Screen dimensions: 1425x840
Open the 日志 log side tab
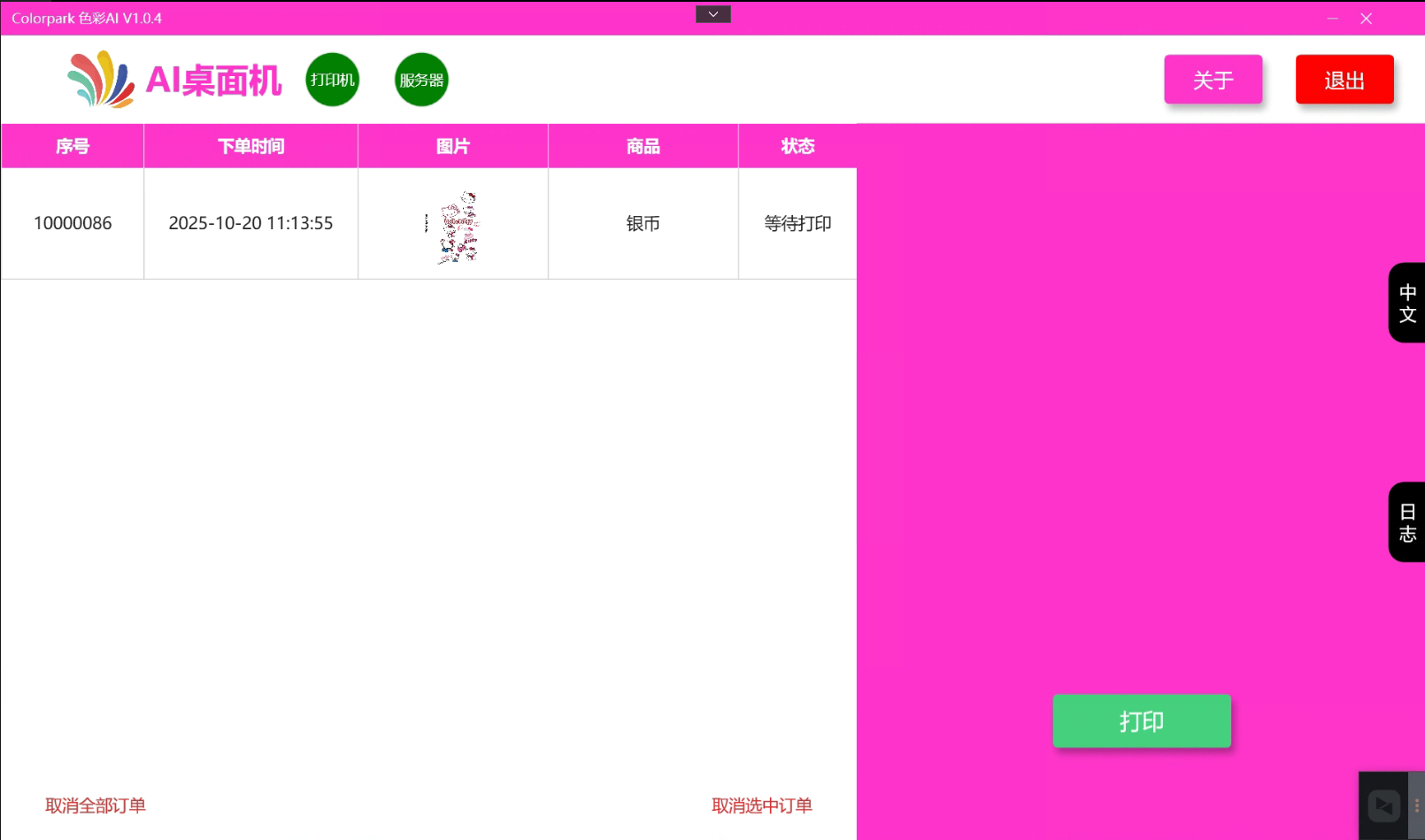(x=1406, y=522)
